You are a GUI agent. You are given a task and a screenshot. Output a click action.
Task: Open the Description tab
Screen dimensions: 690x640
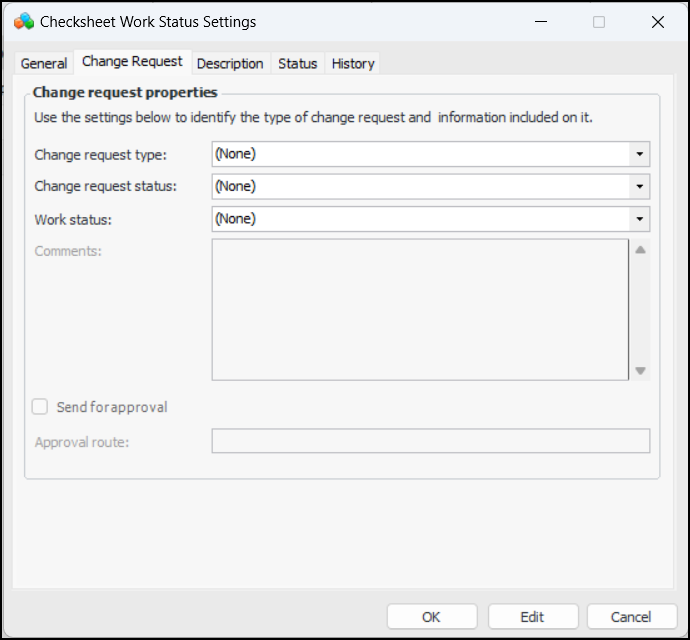point(230,63)
